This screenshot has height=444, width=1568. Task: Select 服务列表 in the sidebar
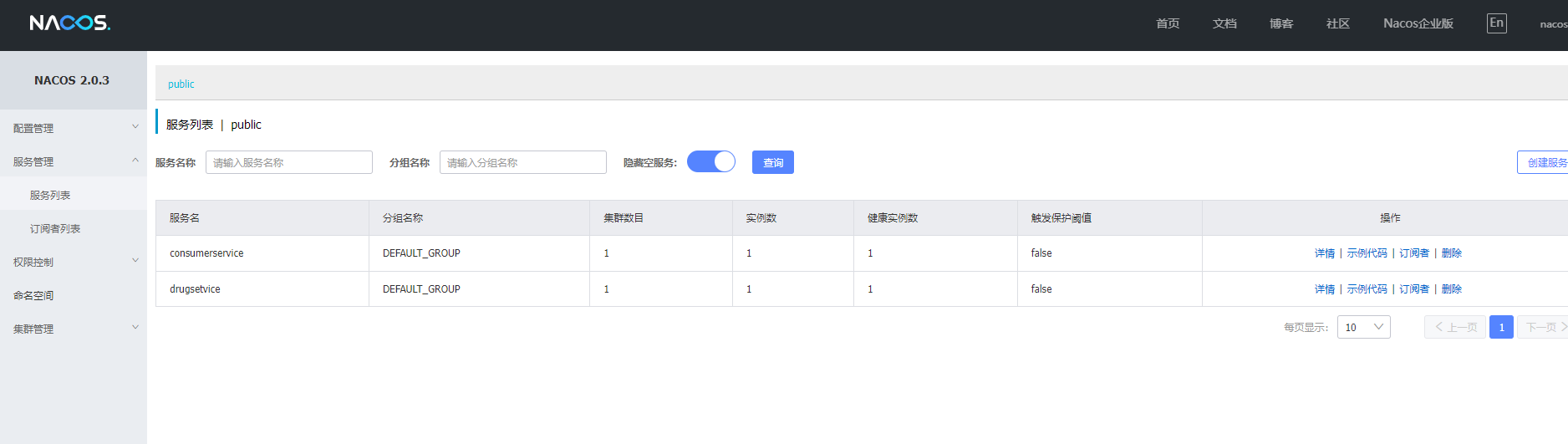coord(50,195)
